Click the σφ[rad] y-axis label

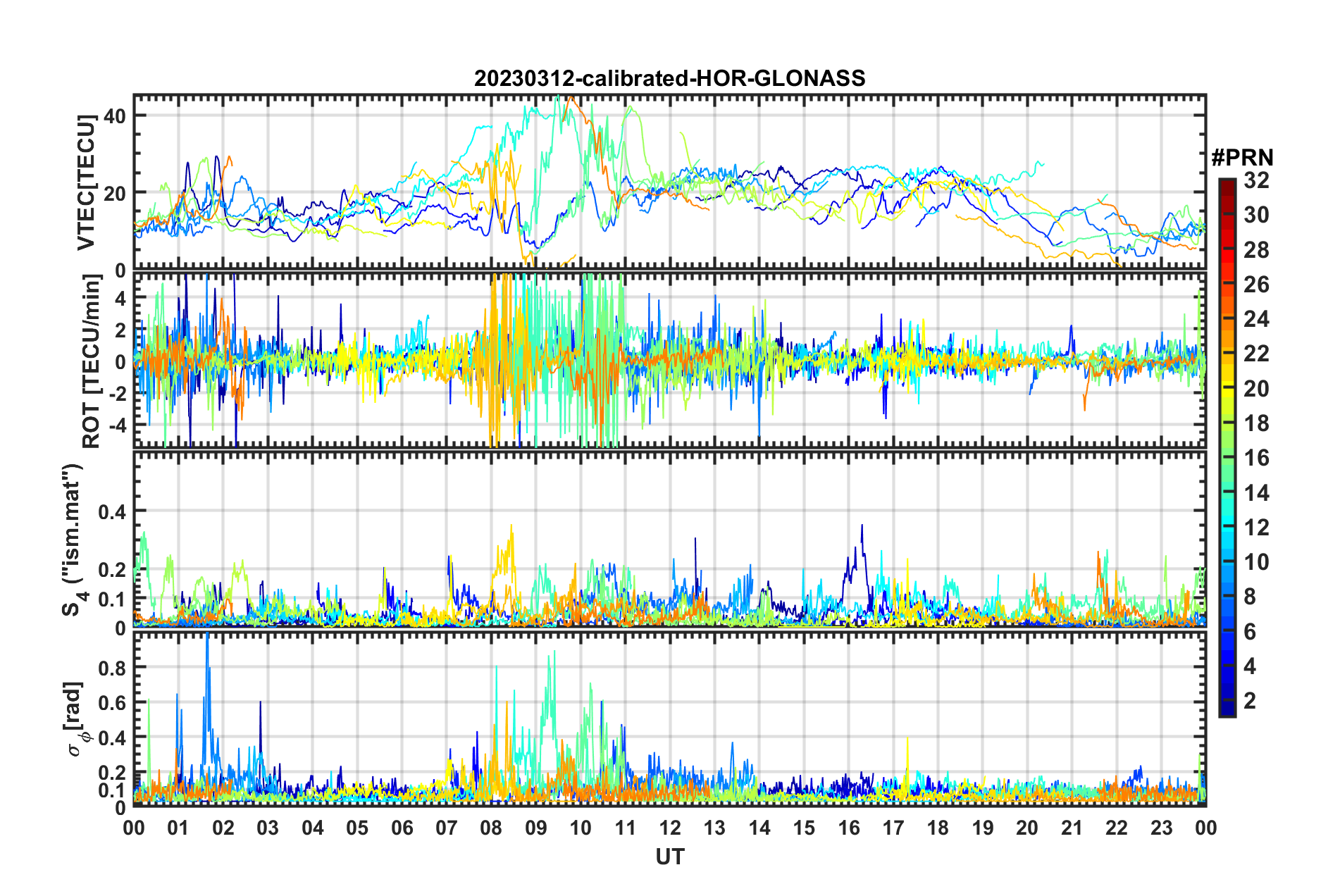pos(76,719)
